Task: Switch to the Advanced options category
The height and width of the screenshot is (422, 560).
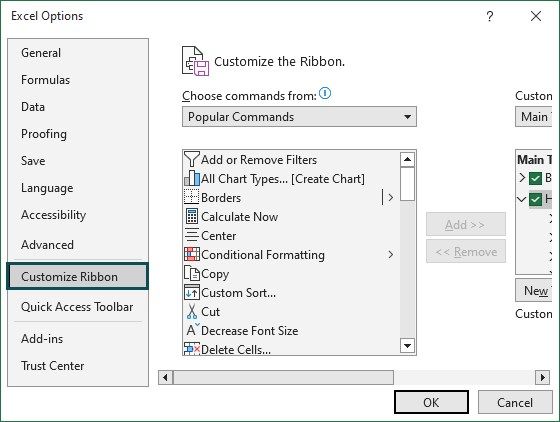Action: point(48,245)
